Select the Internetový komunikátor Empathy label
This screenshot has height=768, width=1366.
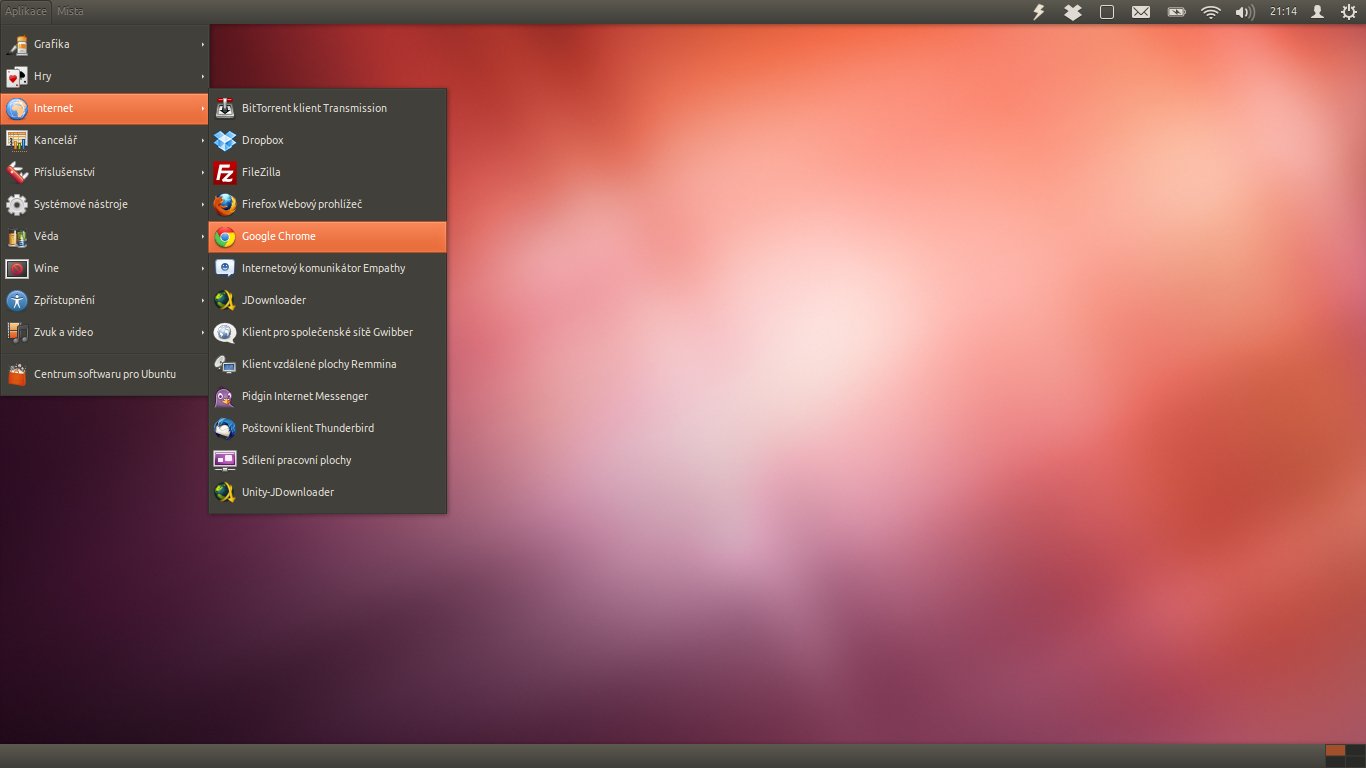(x=324, y=268)
